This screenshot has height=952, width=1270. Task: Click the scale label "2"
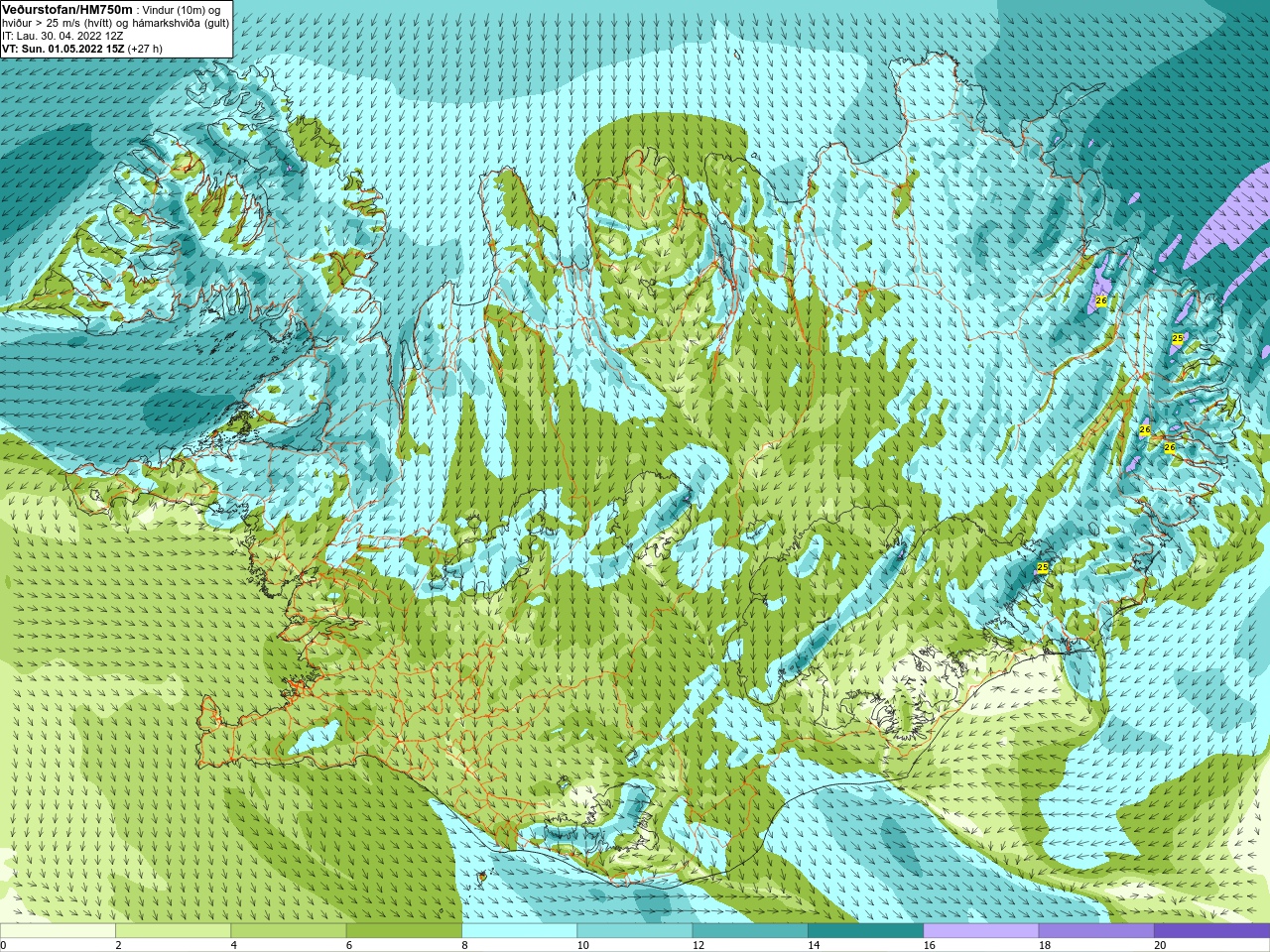pos(118,945)
